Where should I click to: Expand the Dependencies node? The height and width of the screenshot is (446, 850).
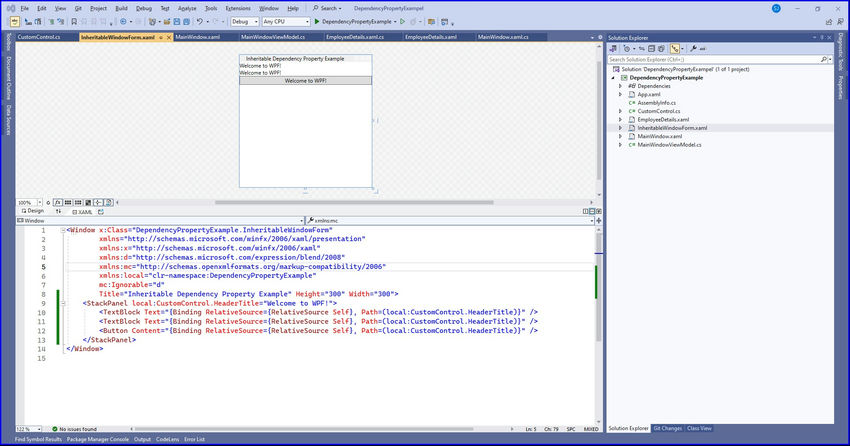coord(621,86)
